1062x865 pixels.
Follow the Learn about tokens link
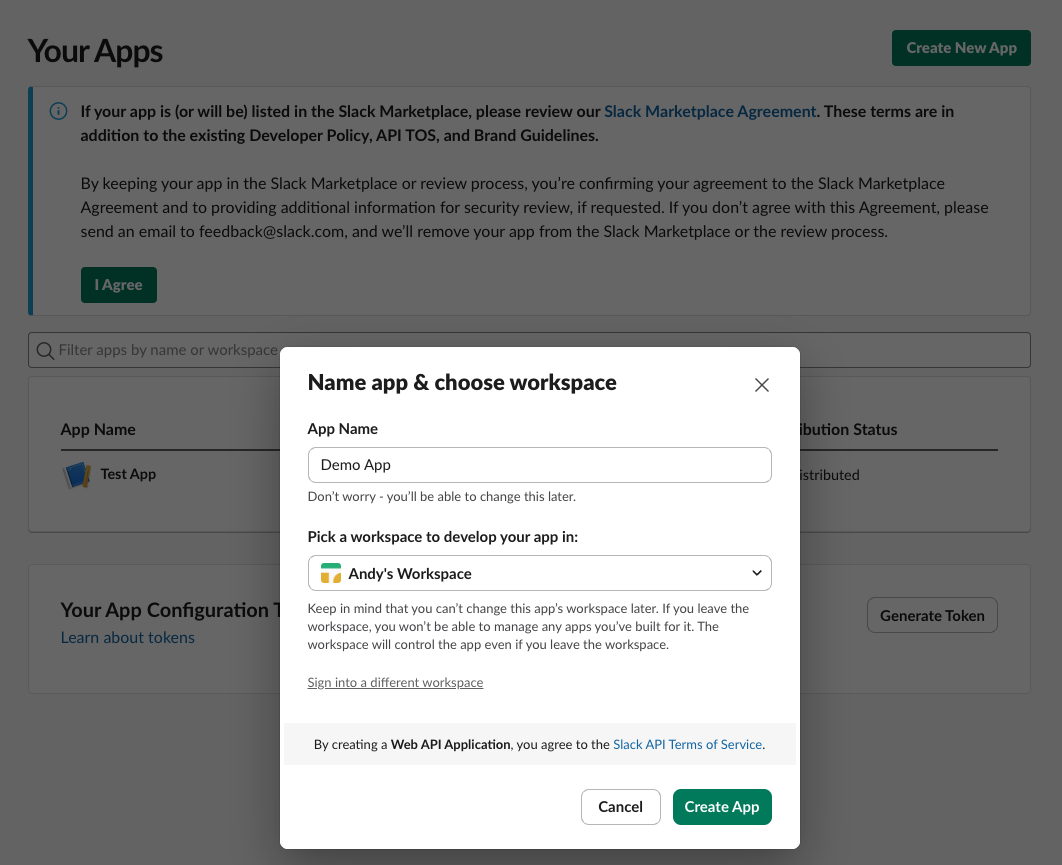pyautogui.click(x=128, y=638)
